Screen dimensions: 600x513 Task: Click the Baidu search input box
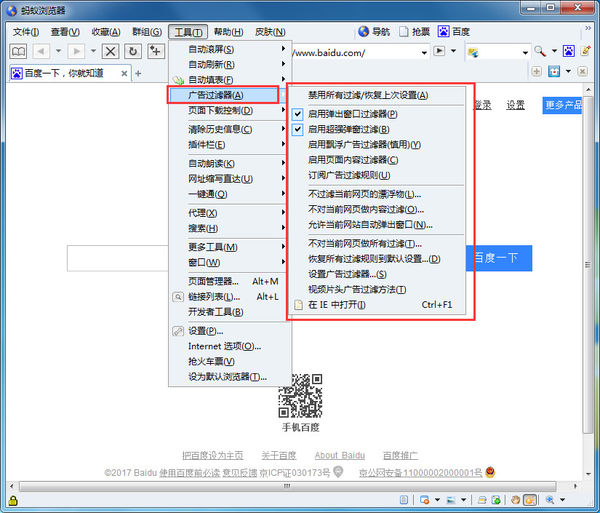[118, 259]
